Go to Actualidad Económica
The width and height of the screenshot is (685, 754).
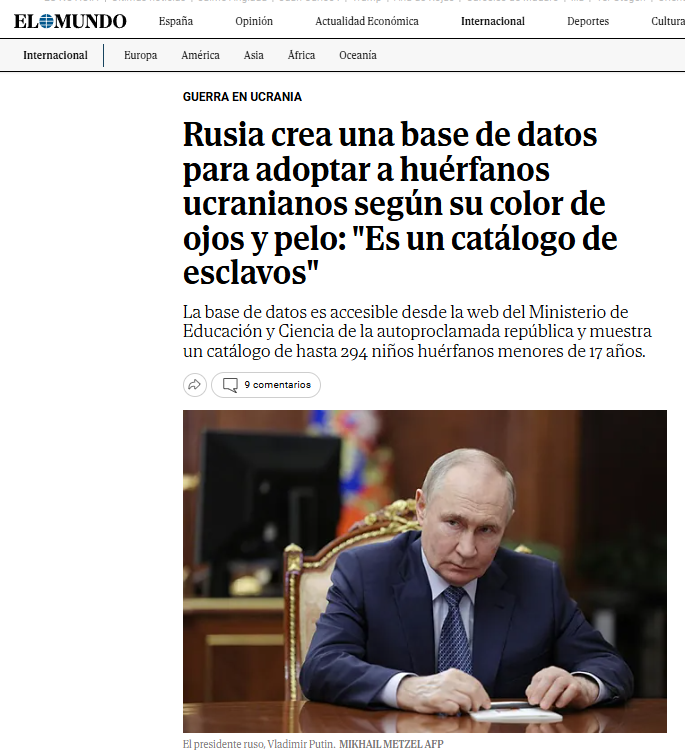(367, 21)
